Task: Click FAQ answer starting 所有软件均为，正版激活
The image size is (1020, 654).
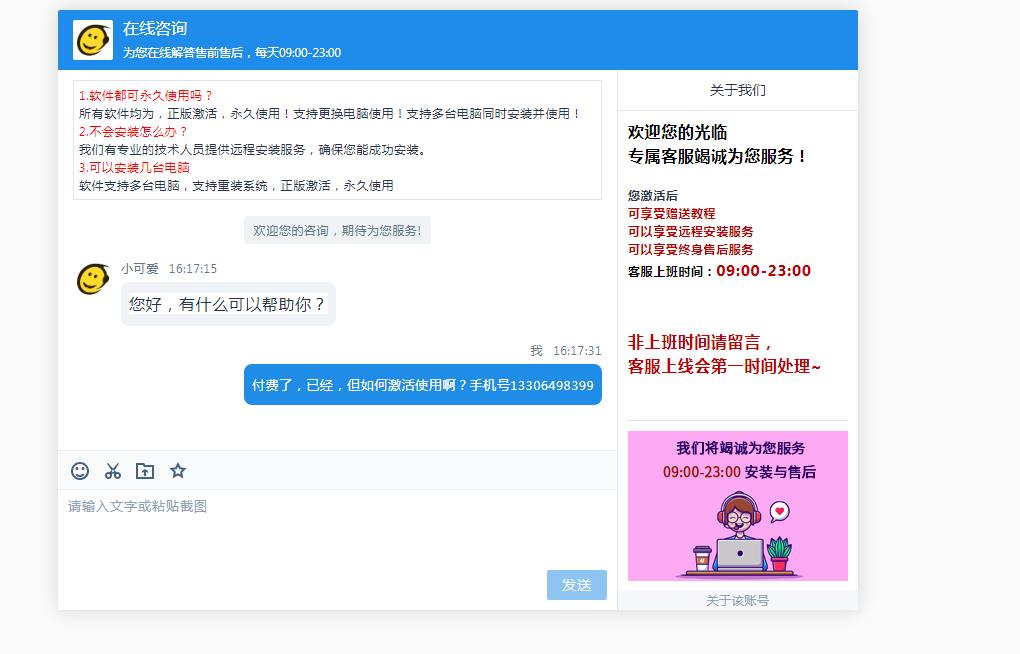Action: point(330,114)
